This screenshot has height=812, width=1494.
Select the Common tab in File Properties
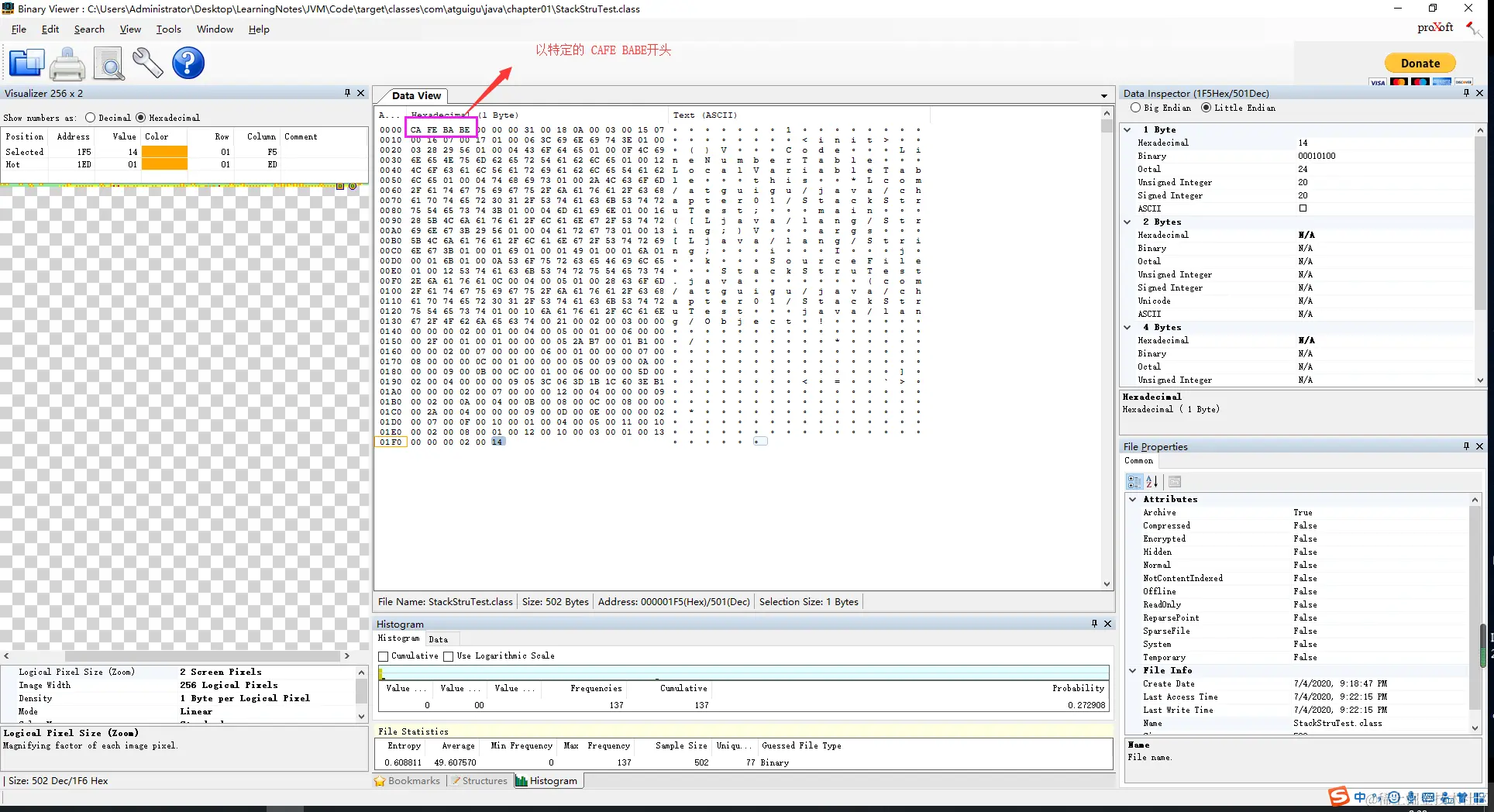coord(1139,460)
